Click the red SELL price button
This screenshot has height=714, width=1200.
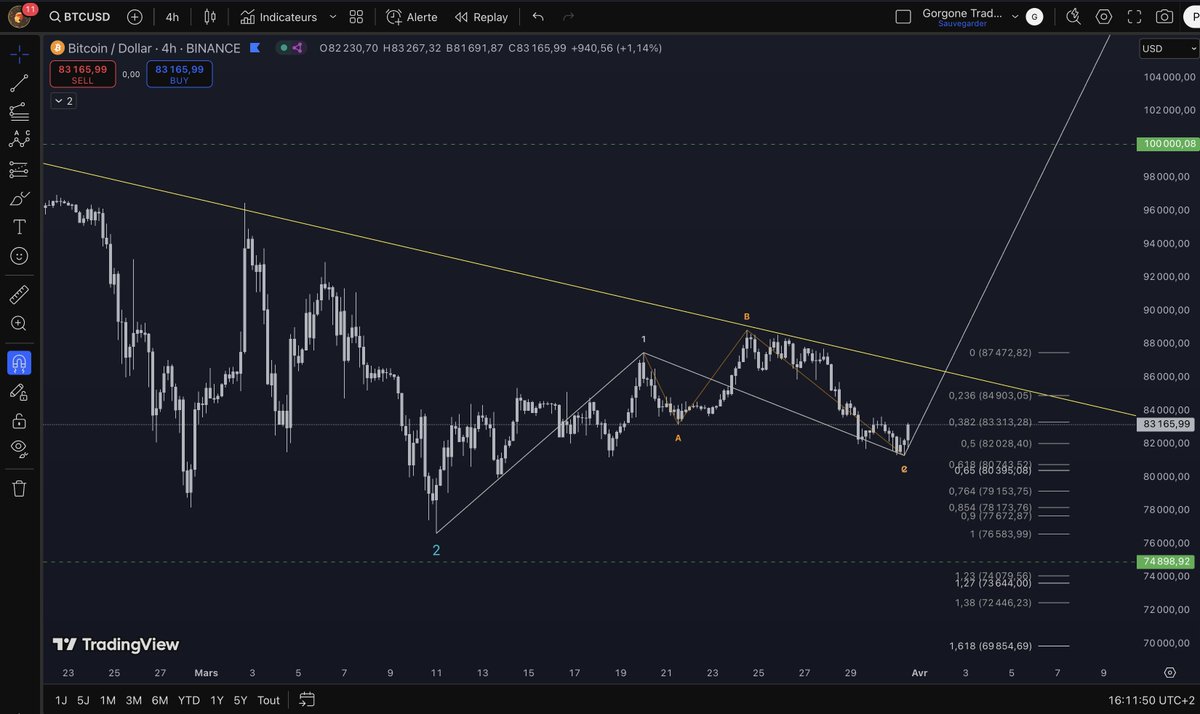83,75
